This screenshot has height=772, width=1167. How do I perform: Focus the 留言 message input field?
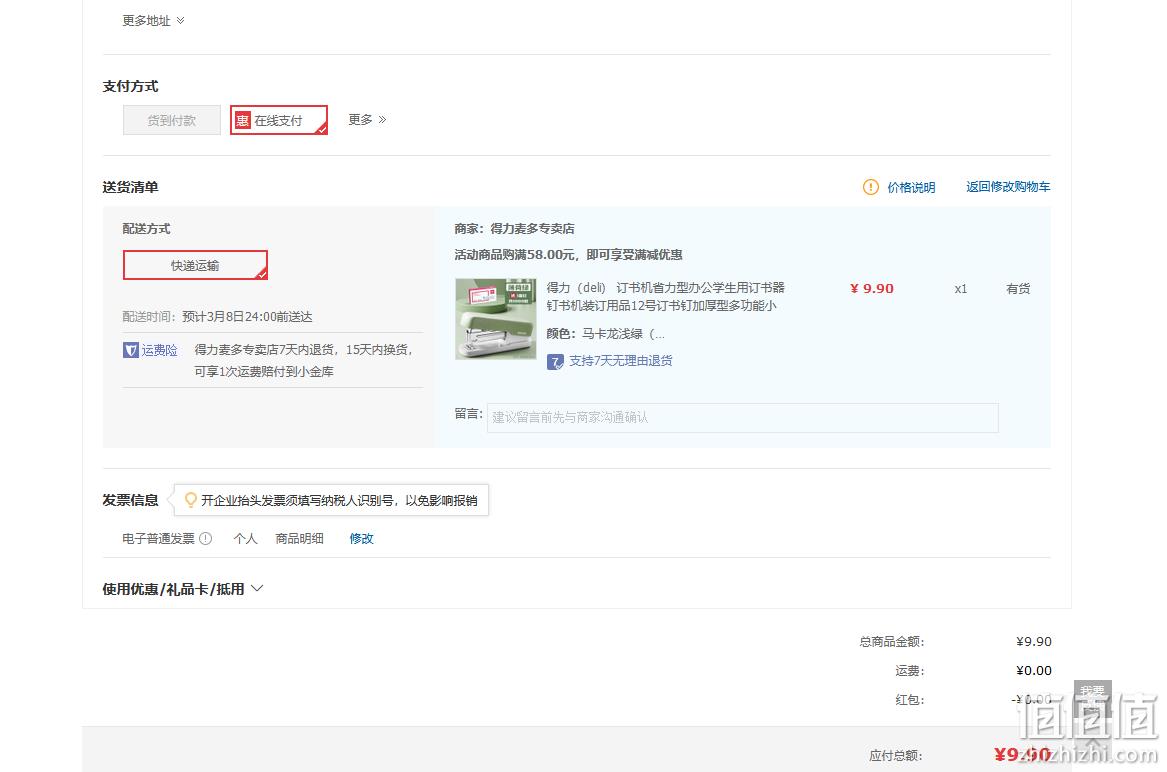click(743, 418)
